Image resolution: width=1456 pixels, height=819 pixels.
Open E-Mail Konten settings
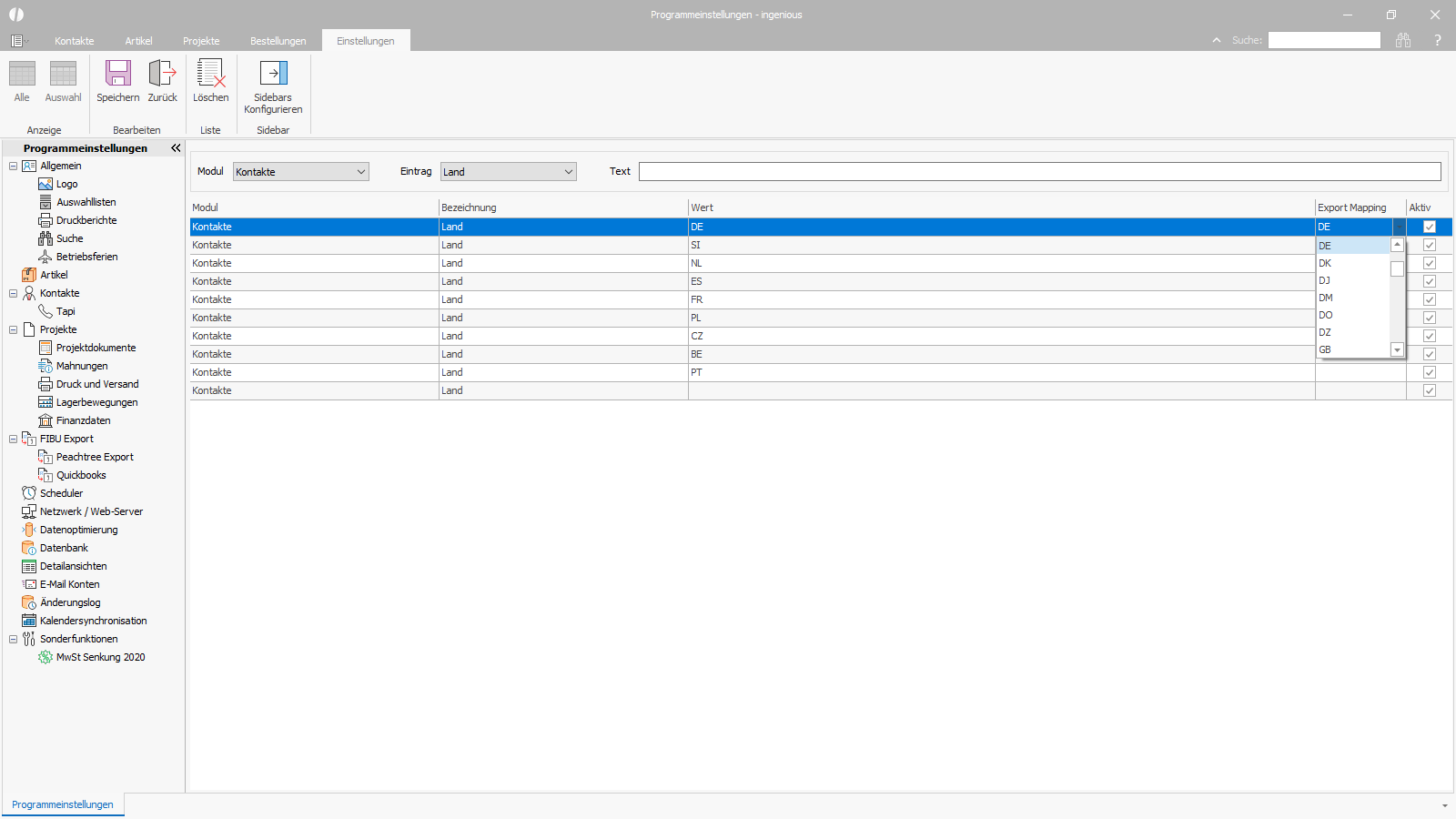point(69,584)
